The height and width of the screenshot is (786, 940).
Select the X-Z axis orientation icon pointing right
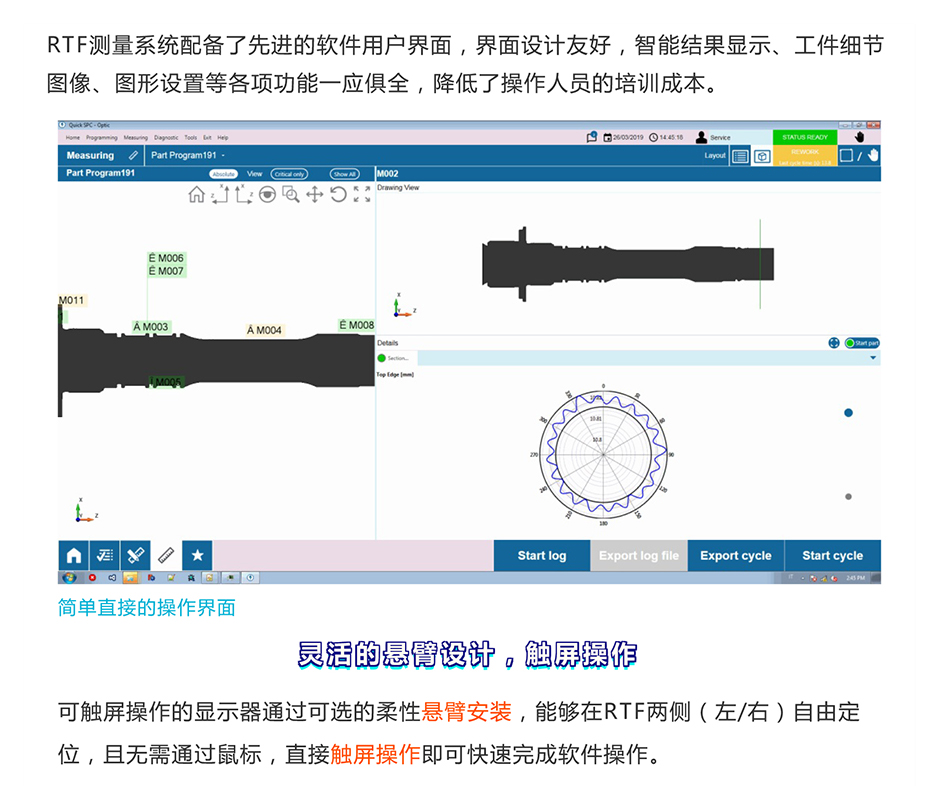(x=243, y=194)
